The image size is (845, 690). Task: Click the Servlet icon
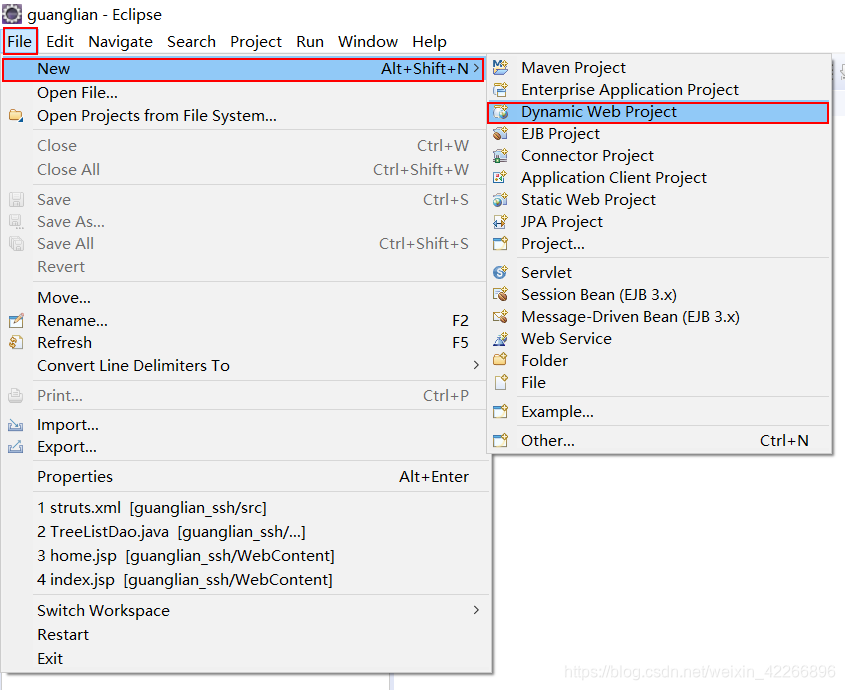coord(500,272)
